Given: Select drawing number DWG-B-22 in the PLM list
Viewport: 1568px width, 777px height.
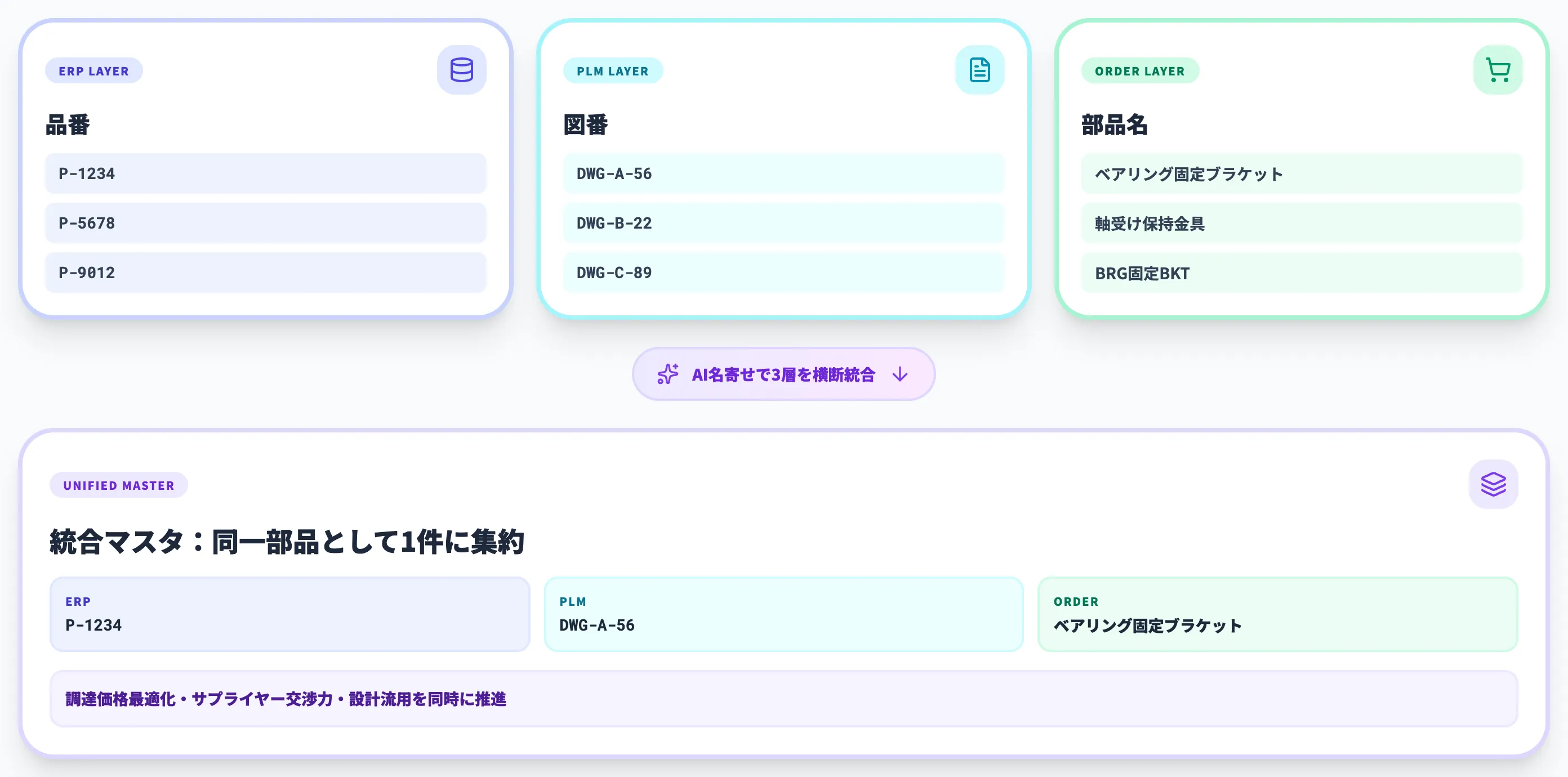Looking at the screenshot, I should [x=784, y=224].
